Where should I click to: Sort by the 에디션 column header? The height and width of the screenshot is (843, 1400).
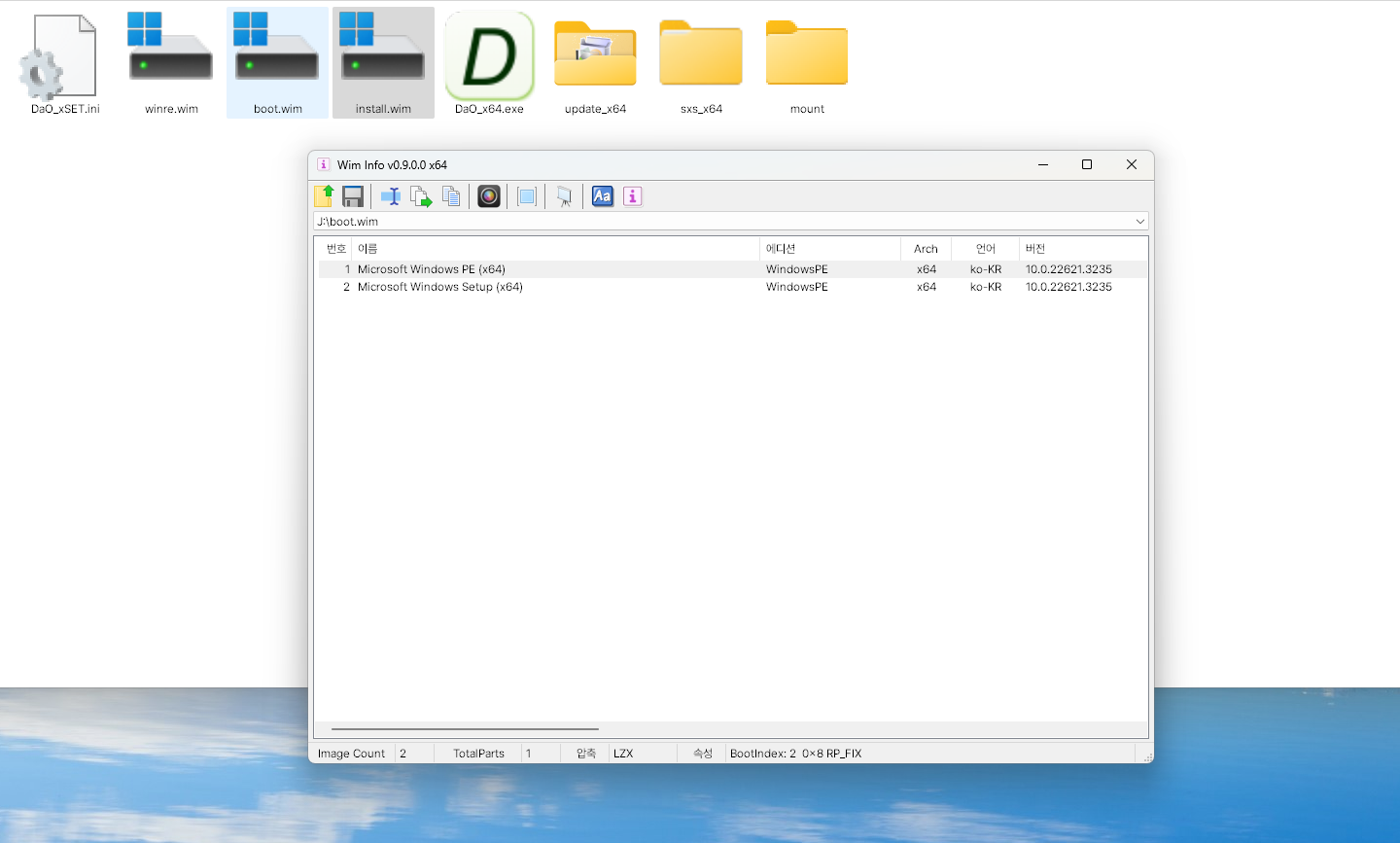(830, 249)
